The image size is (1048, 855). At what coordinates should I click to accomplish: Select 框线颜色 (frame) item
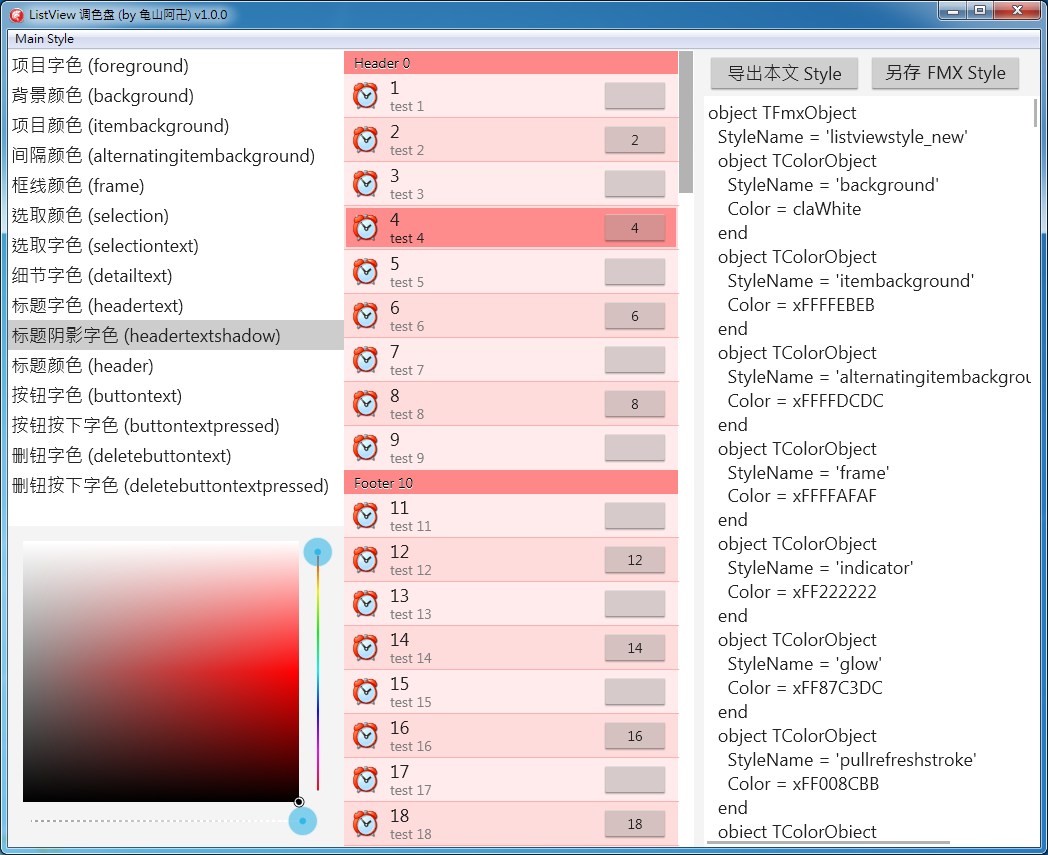point(176,186)
